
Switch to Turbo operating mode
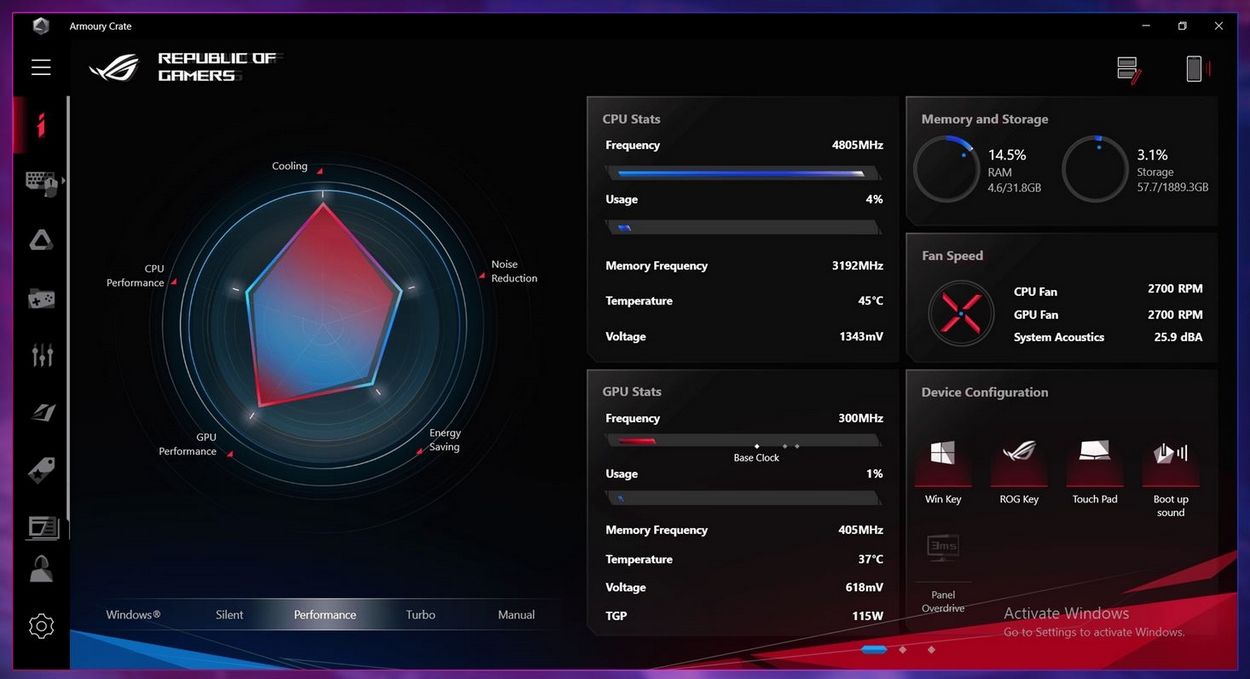(x=420, y=615)
